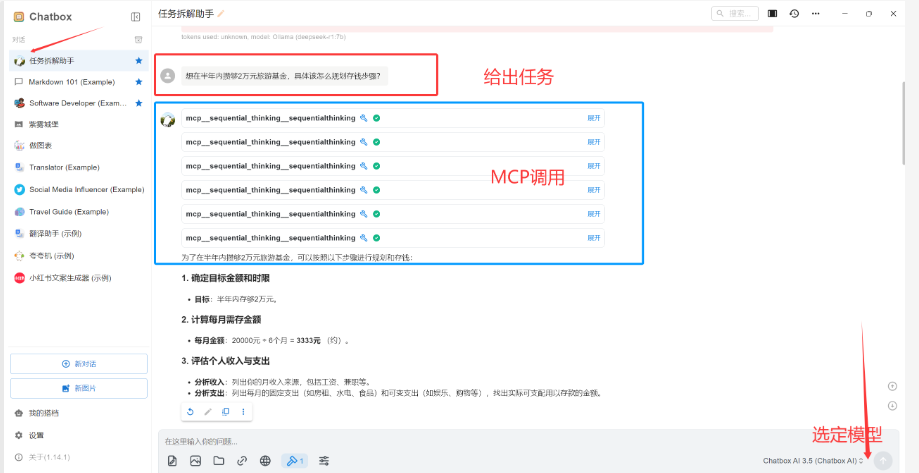Open the 小红书文案生成器 (示例) conversation

pyautogui.click(x=79, y=278)
